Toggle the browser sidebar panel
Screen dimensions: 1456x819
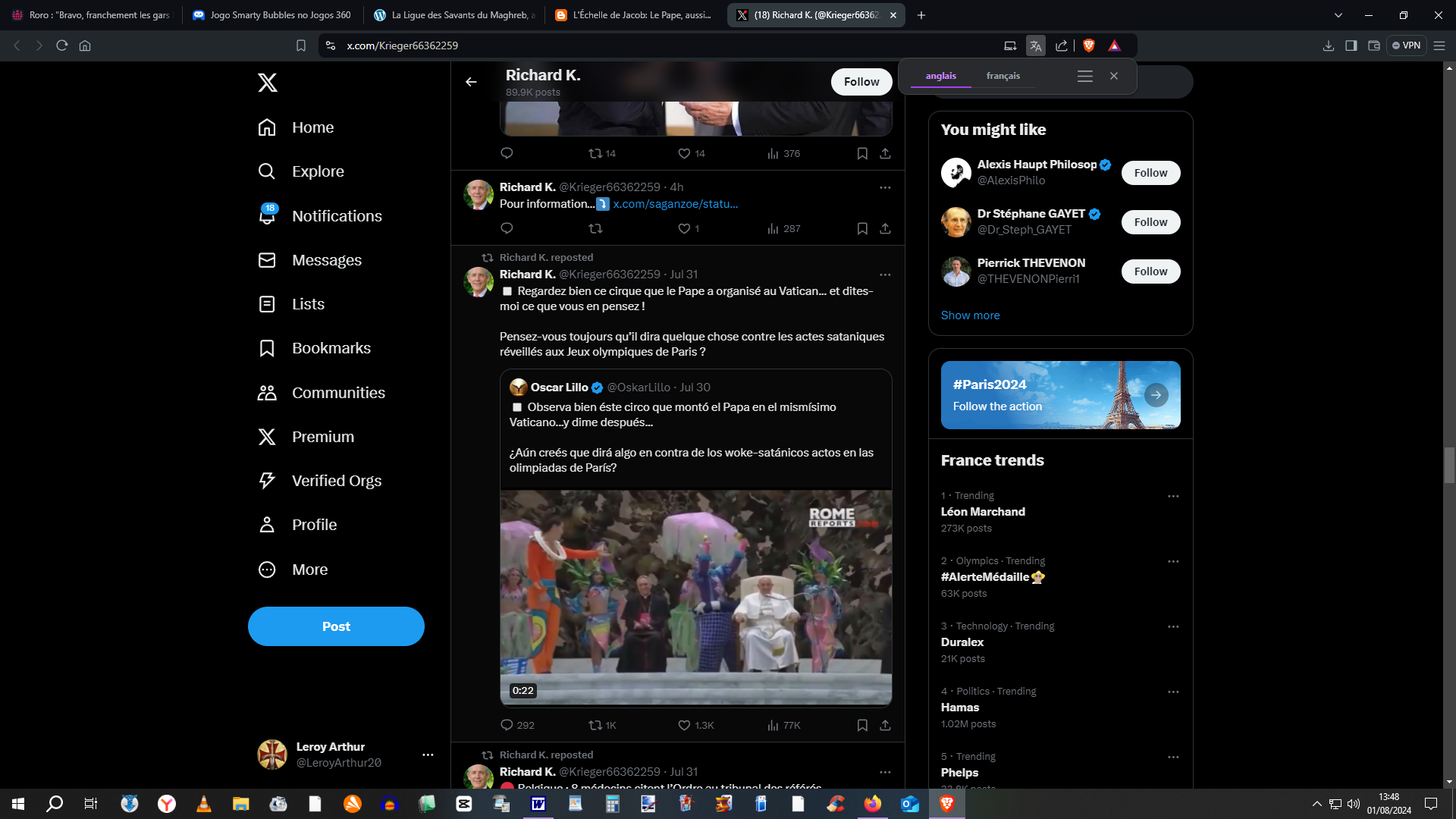click(1351, 45)
